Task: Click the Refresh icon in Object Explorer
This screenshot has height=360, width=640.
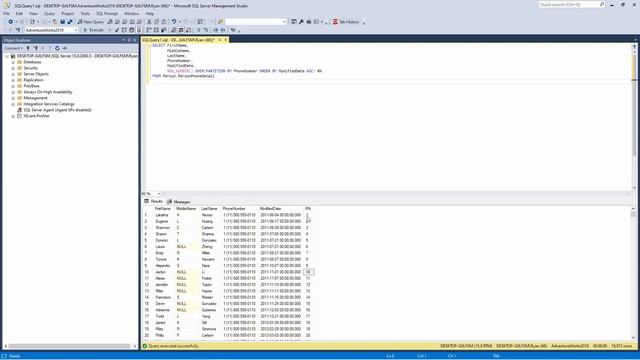Action: pos(57,48)
